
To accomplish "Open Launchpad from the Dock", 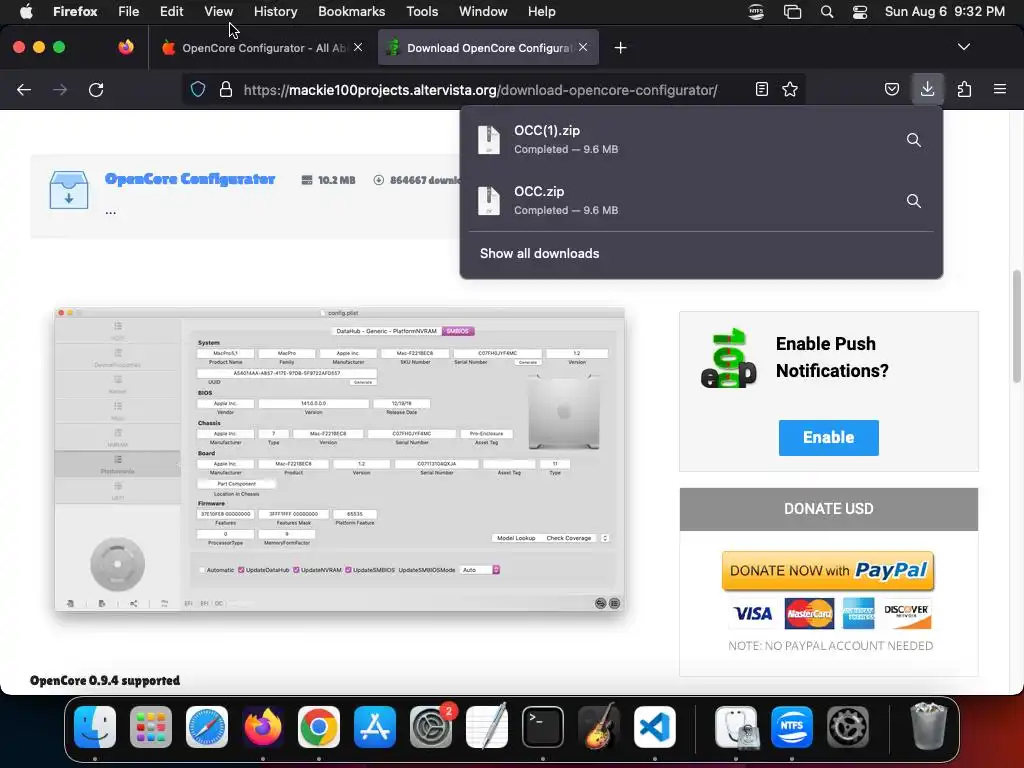I will point(151,727).
